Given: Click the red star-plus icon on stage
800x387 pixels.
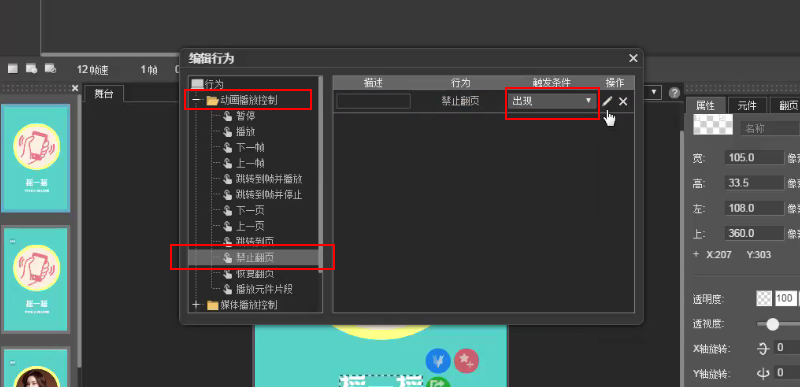Looking at the screenshot, I should click(466, 361).
